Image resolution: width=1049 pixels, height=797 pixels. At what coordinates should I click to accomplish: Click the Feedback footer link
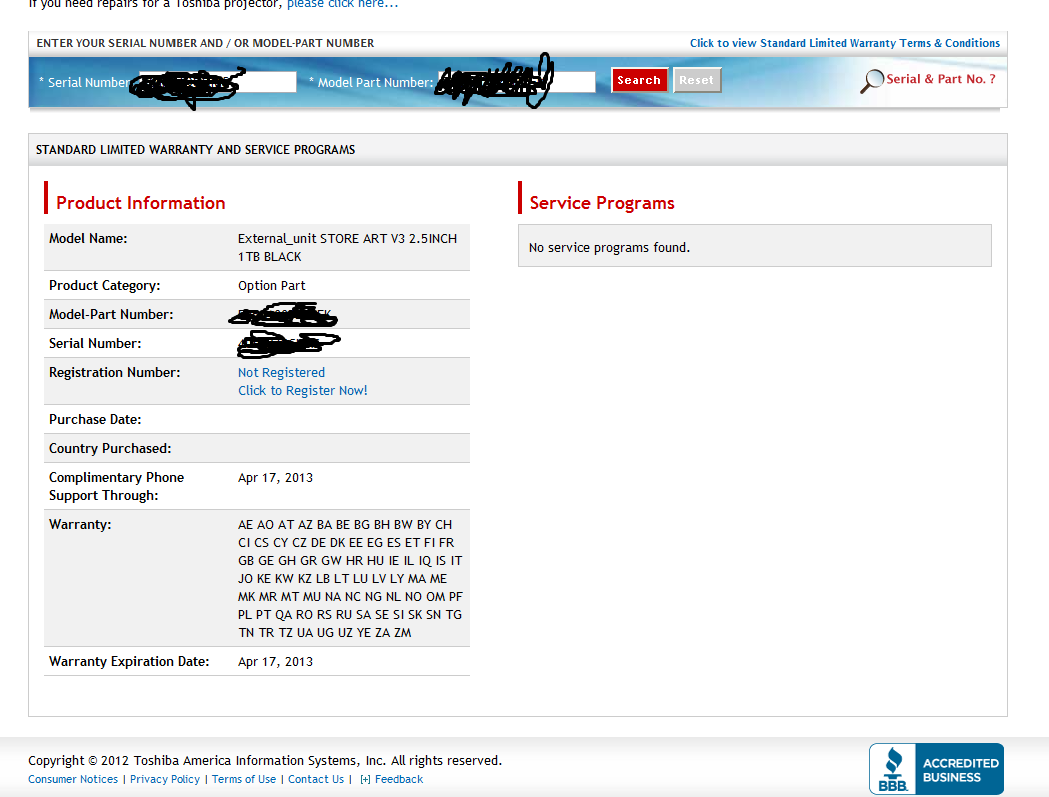pyautogui.click(x=399, y=779)
